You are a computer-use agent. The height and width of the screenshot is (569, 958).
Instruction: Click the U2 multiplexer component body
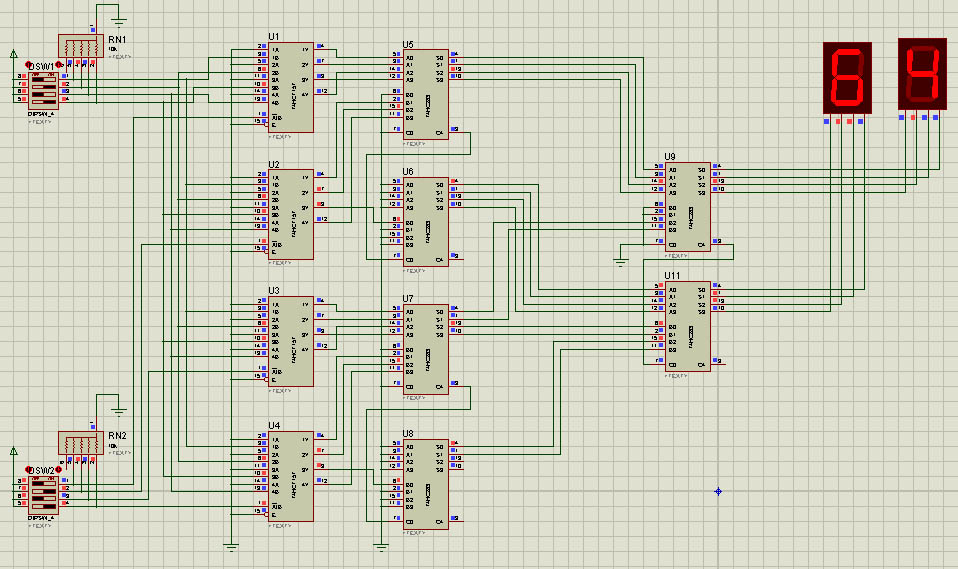click(x=290, y=214)
